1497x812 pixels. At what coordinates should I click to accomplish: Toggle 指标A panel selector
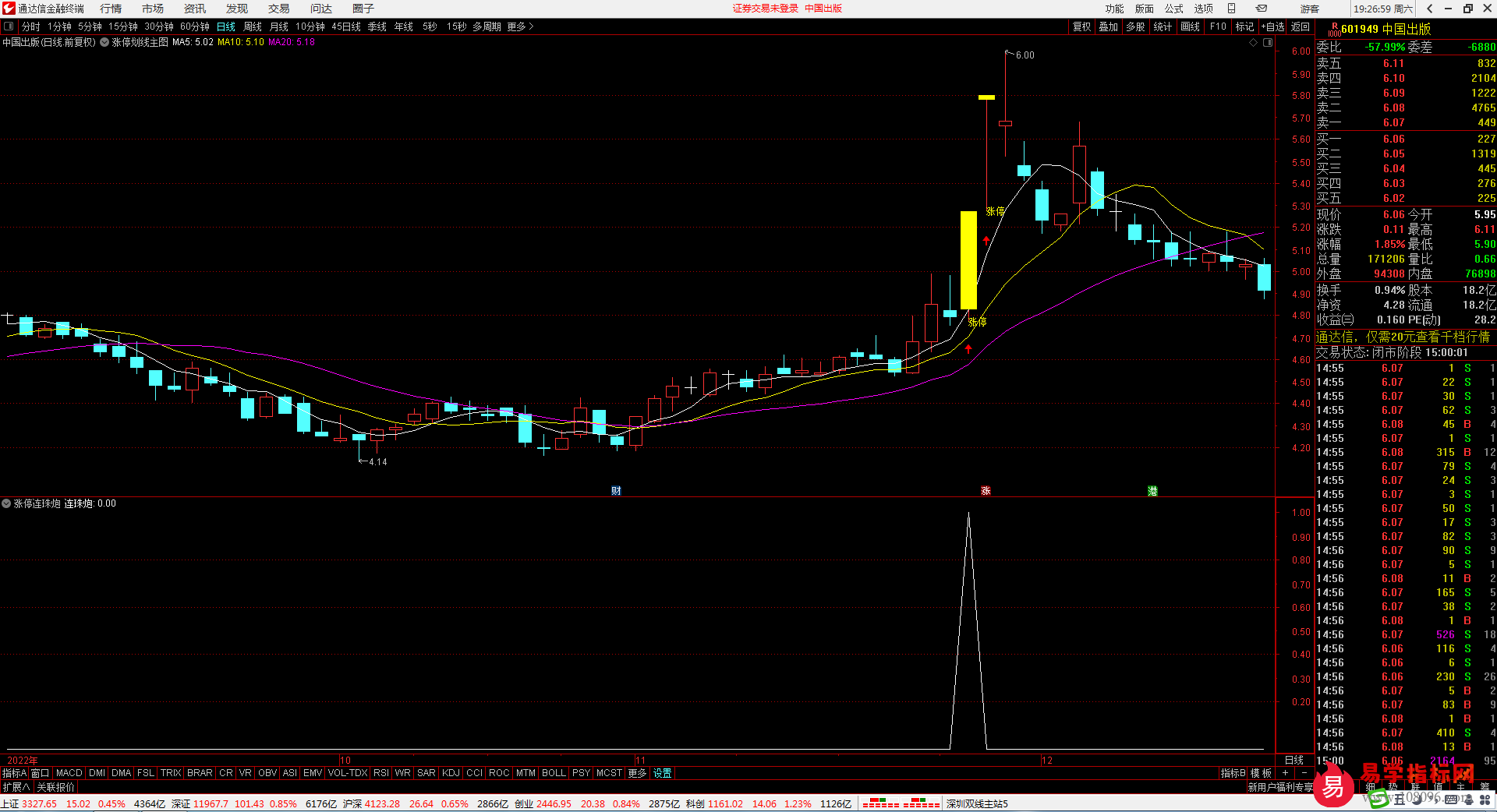tap(14, 773)
